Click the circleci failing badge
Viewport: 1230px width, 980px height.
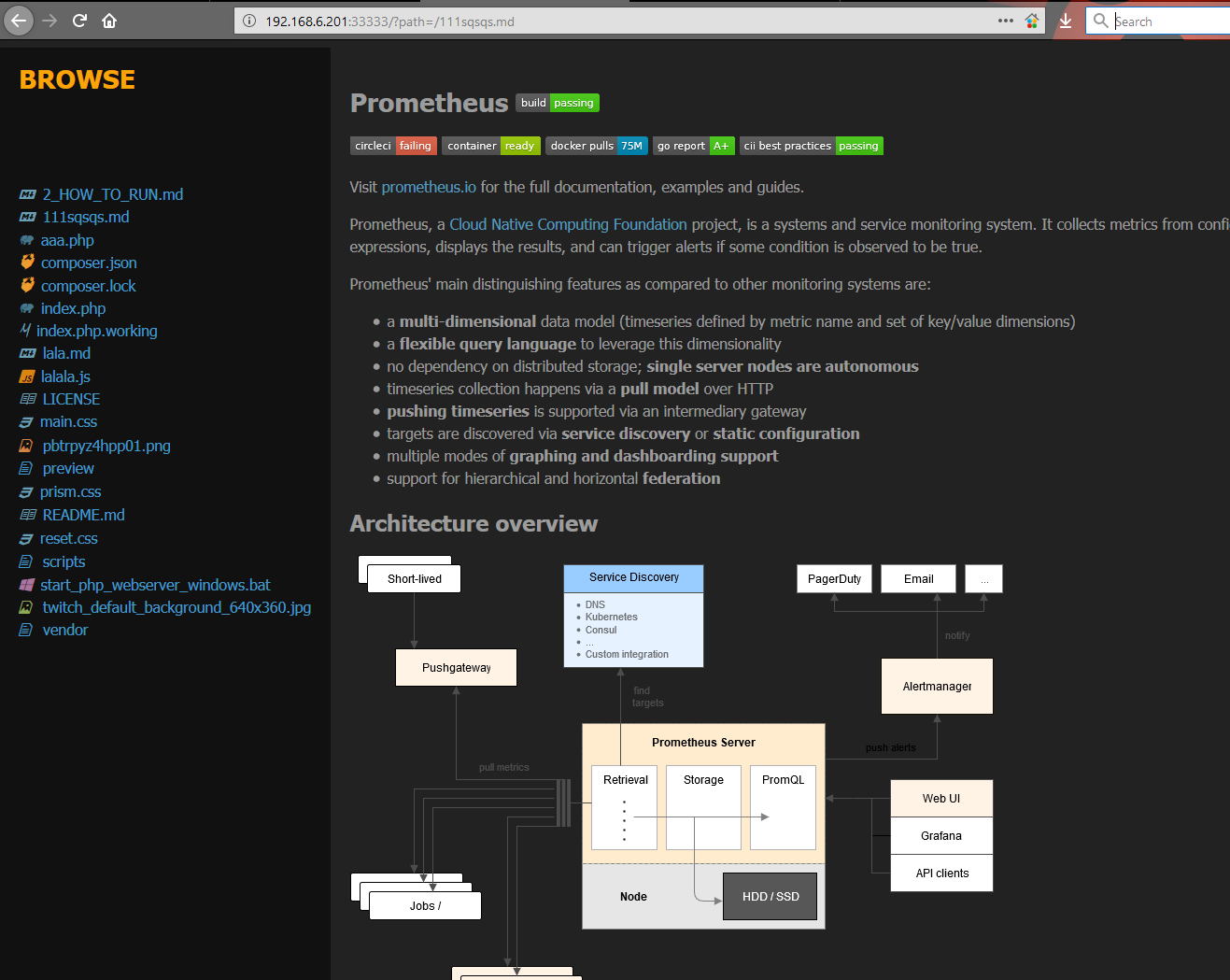pos(393,146)
